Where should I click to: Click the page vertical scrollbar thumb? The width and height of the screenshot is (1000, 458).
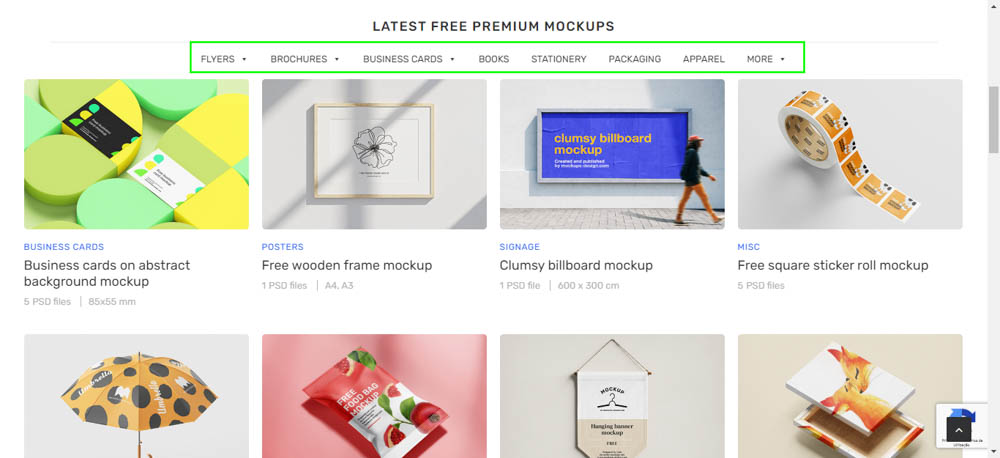tap(994, 119)
